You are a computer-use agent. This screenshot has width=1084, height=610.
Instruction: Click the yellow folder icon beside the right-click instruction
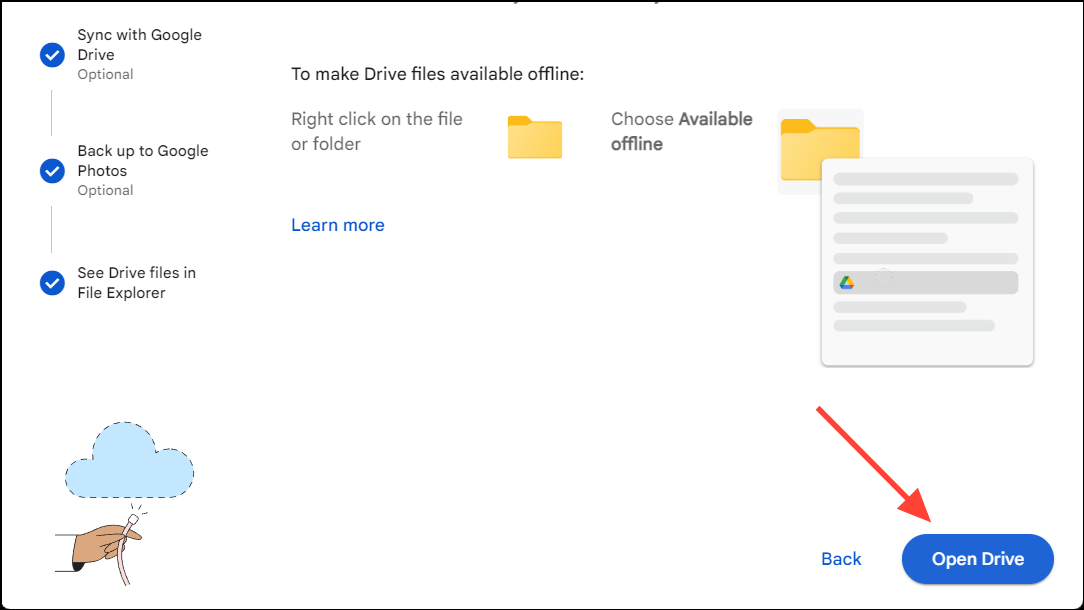[534, 138]
